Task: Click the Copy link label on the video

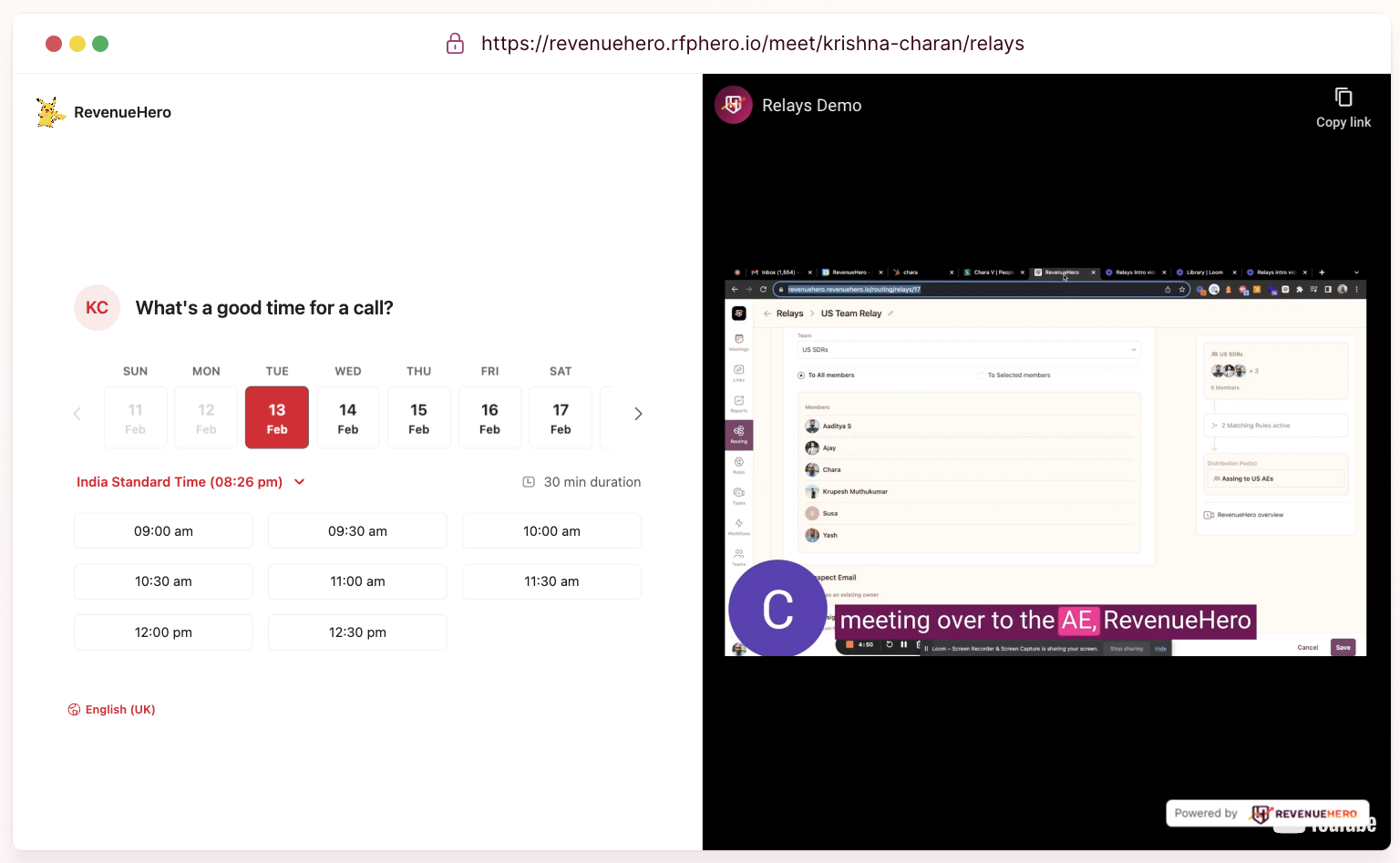Action: (1343, 122)
